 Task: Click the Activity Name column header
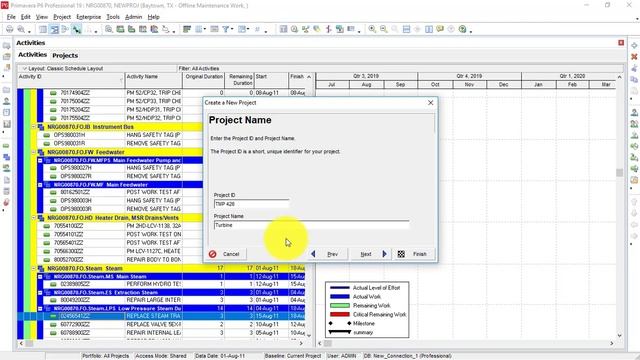153,80
